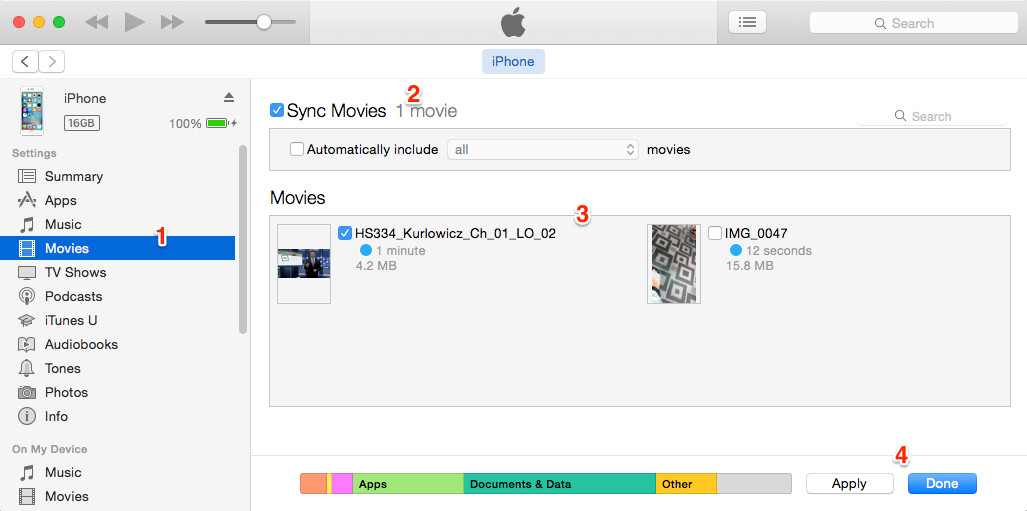This screenshot has height=511, width=1027.
Task: Click the TV Shows monitor icon
Action: 27,273
